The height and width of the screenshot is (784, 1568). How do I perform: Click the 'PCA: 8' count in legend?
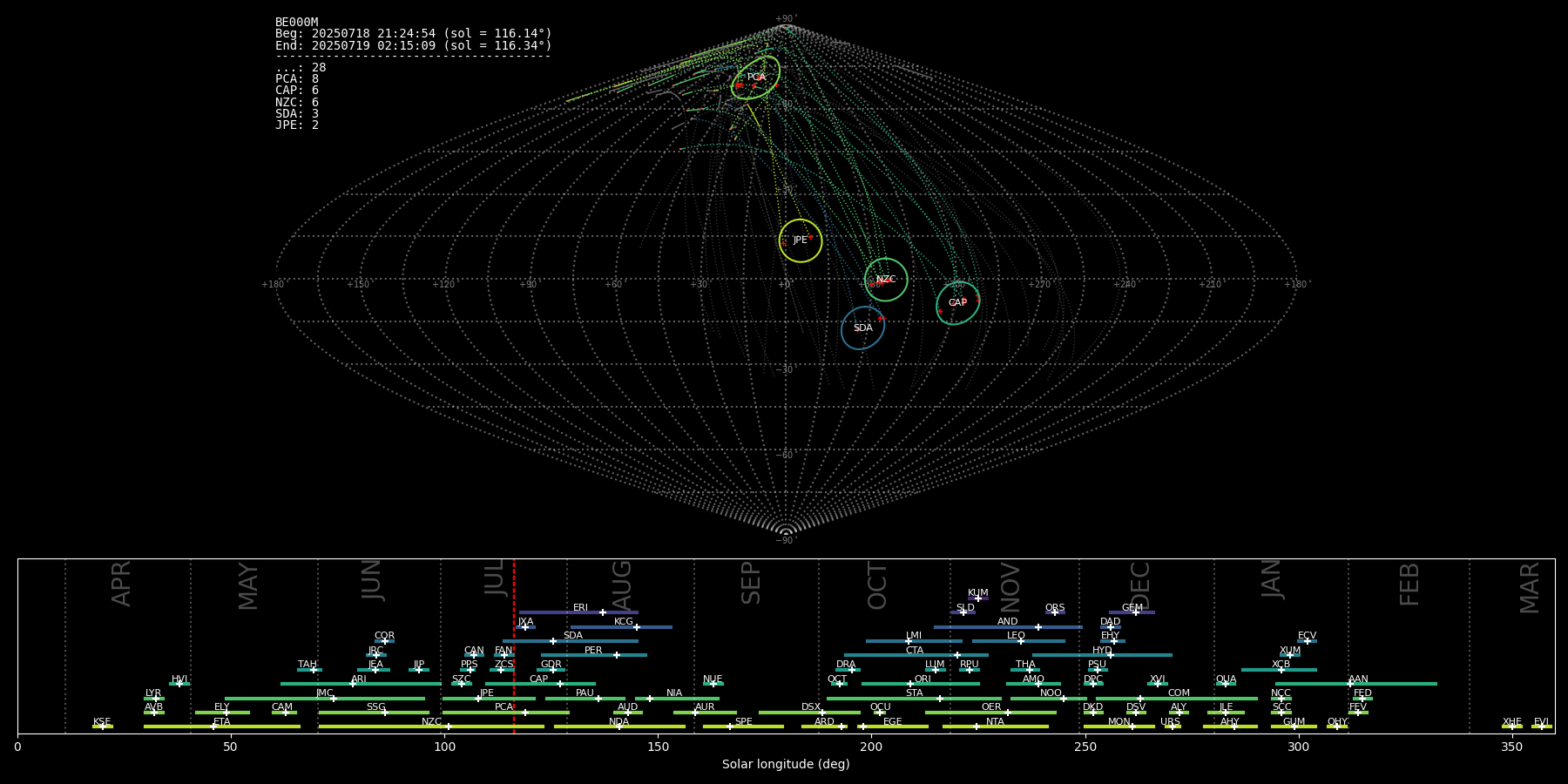[x=297, y=79]
